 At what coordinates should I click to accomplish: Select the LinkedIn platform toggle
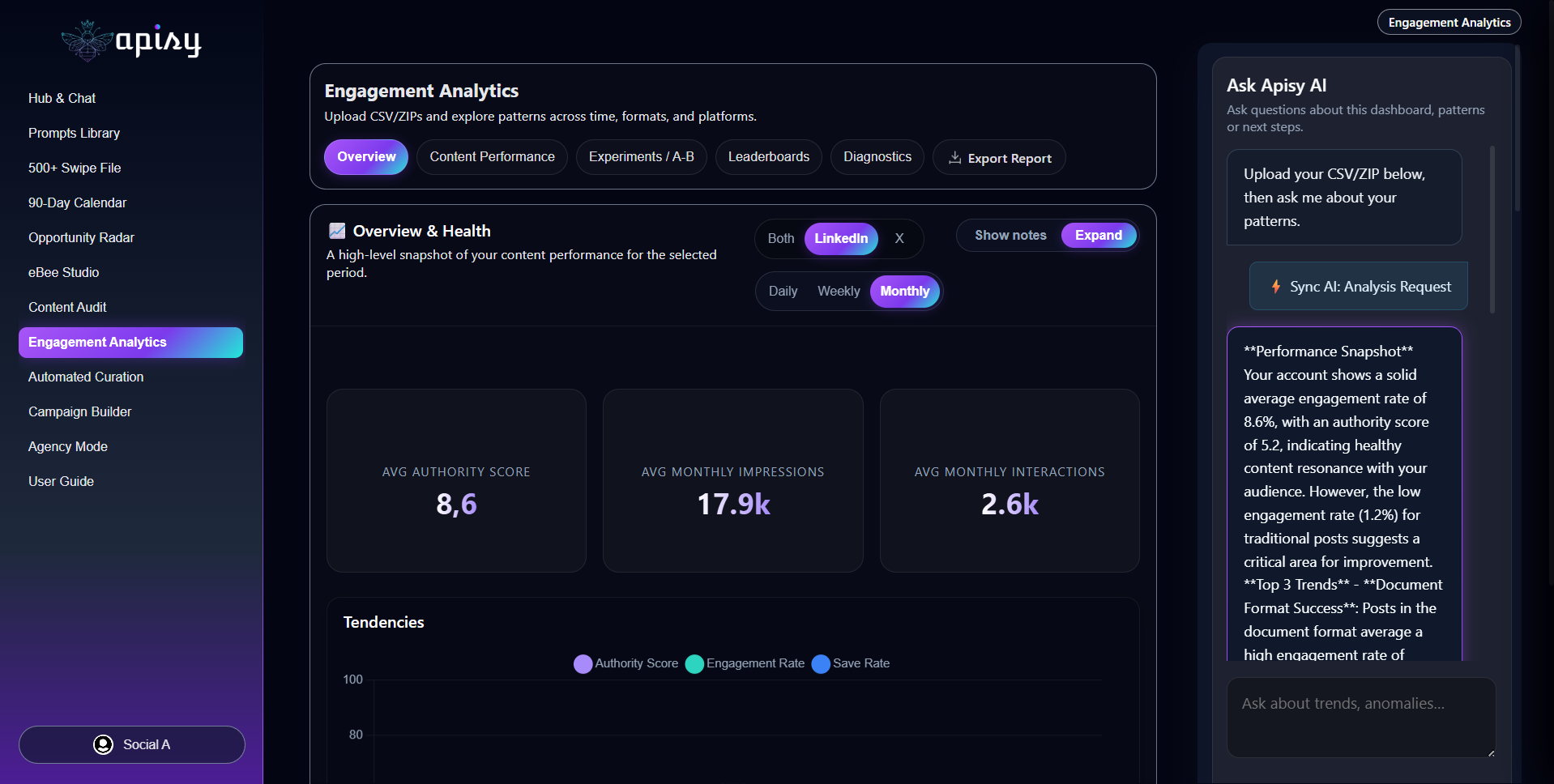tap(841, 238)
